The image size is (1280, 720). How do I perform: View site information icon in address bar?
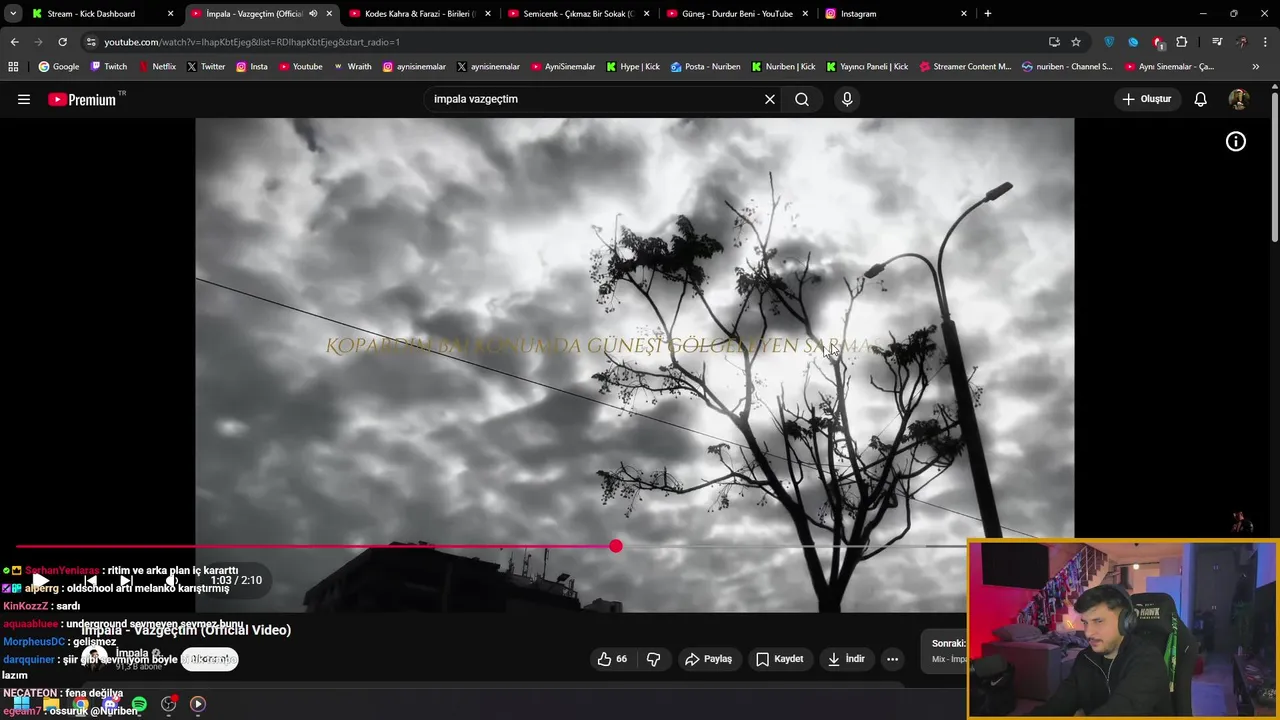click(x=91, y=42)
